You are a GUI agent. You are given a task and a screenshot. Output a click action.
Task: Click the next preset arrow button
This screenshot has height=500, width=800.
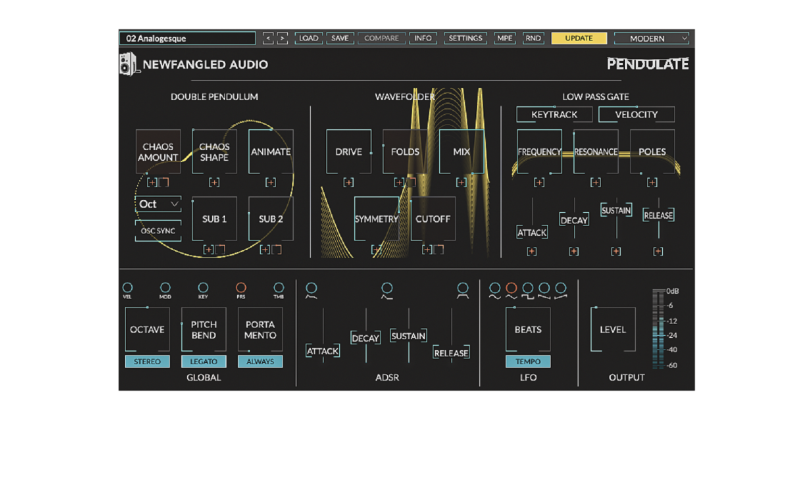pos(282,38)
